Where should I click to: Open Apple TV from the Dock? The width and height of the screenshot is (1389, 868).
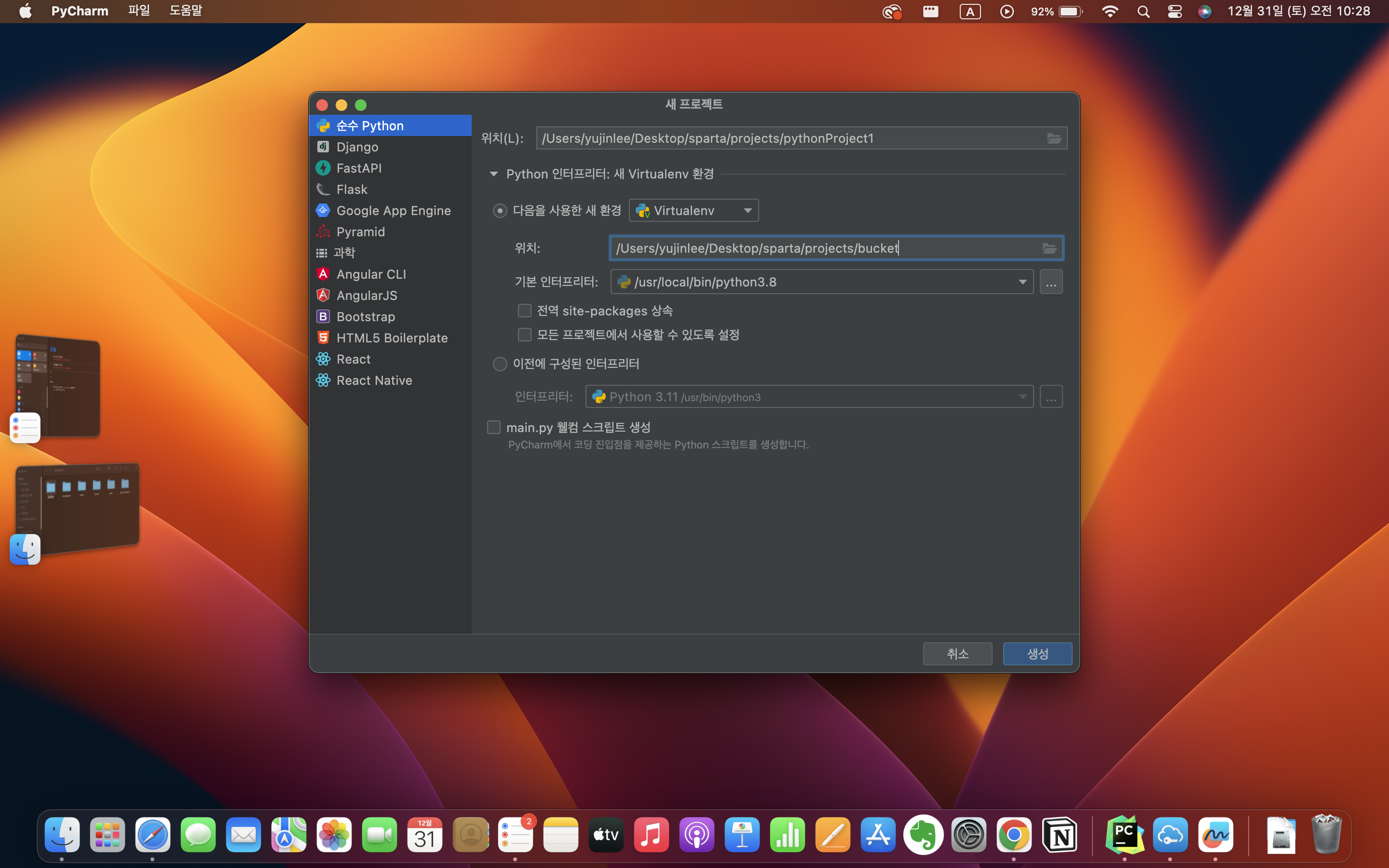coord(606,835)
